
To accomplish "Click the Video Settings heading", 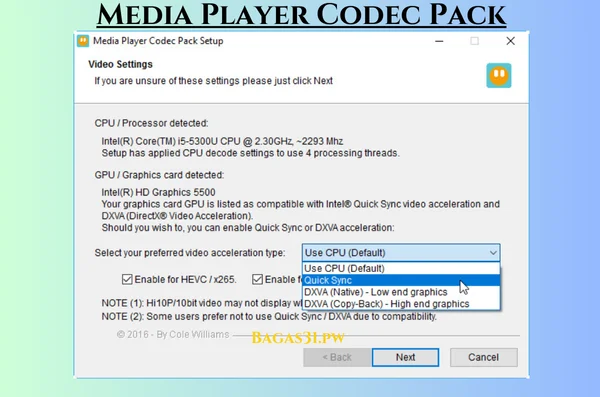I will (120, 64).
